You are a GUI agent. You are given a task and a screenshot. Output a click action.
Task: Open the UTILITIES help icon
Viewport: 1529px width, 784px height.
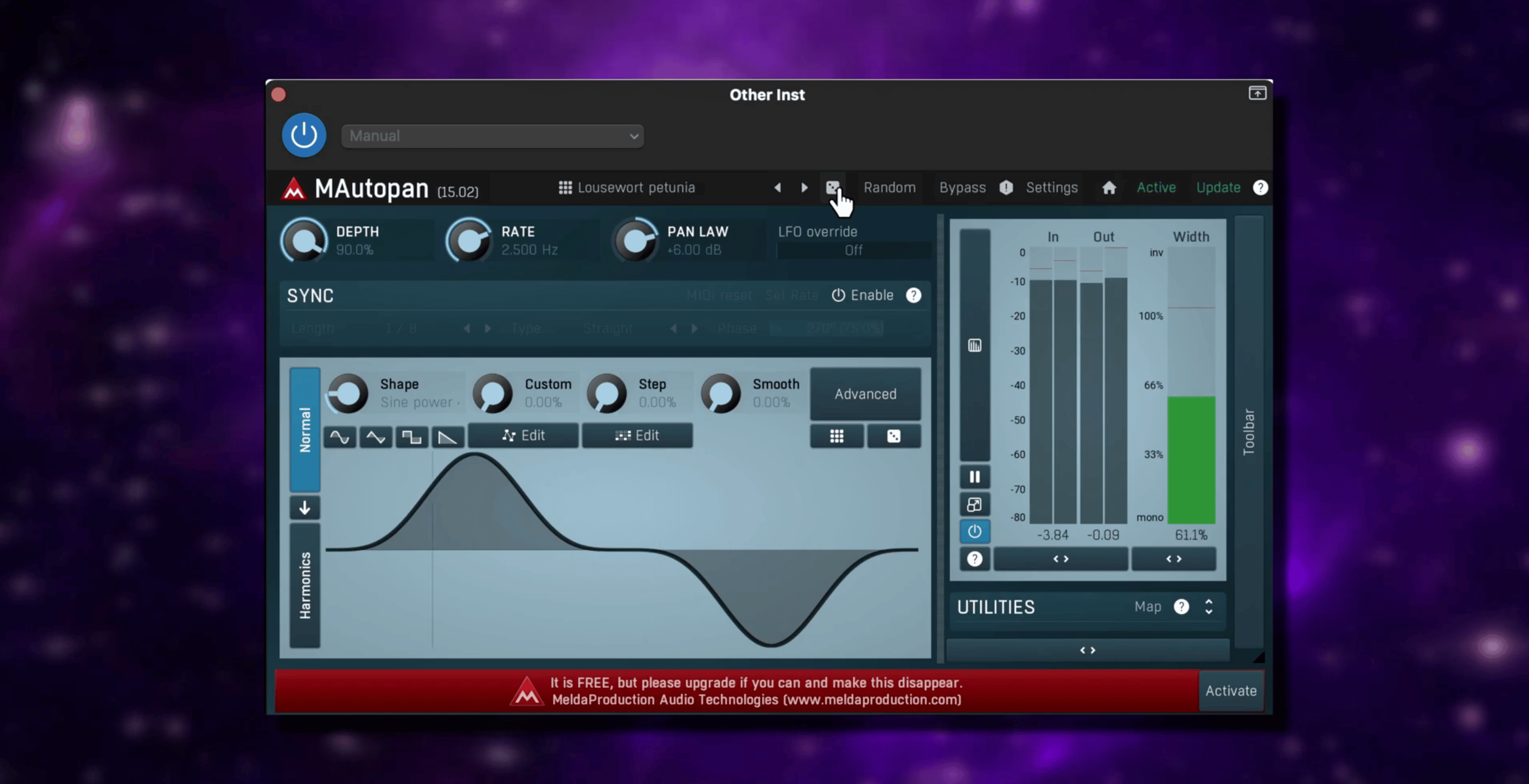1181,607
